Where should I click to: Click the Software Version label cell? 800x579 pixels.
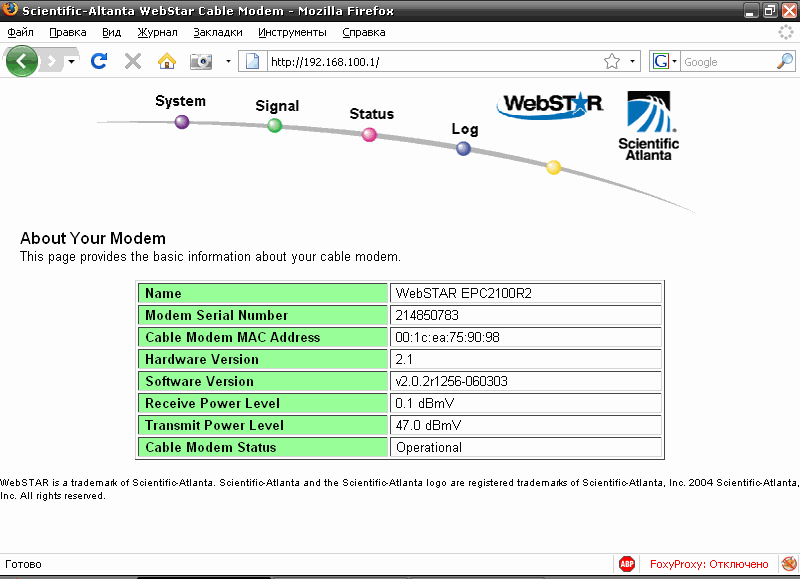[x=263, y=381]
